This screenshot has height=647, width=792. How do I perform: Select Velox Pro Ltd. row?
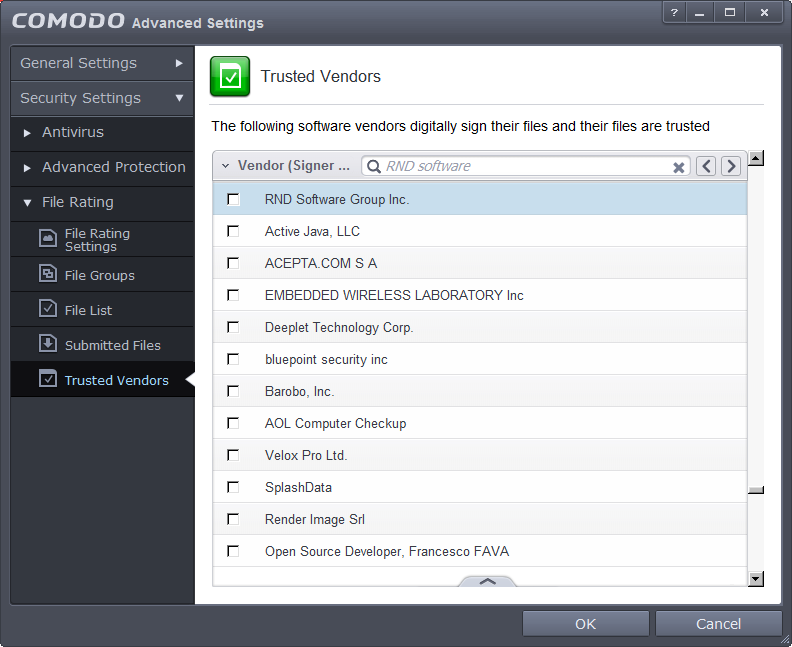(x=480, y=455)
